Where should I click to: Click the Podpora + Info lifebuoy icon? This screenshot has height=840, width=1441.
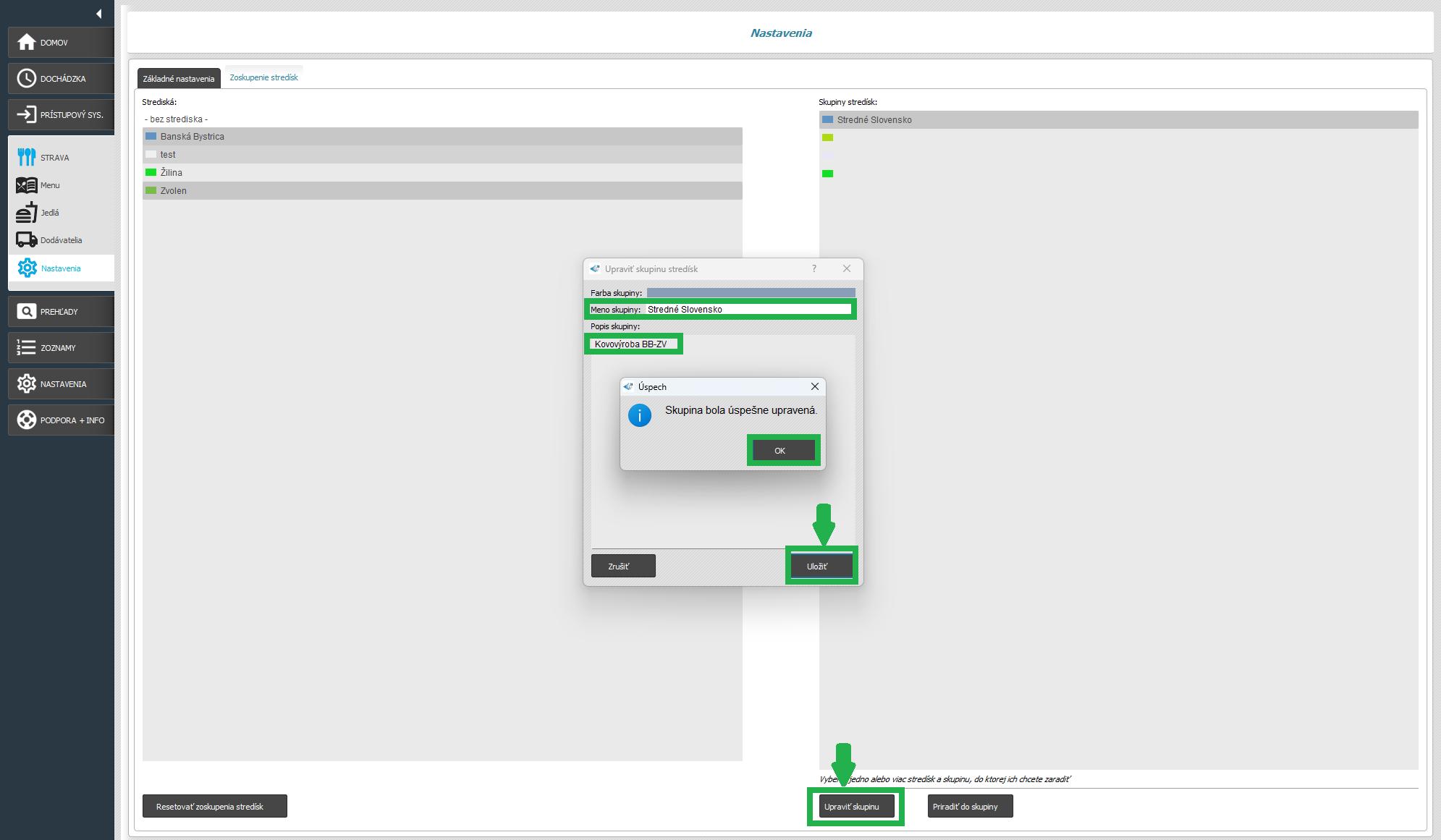pyautogui.click(x=27, y=420)
